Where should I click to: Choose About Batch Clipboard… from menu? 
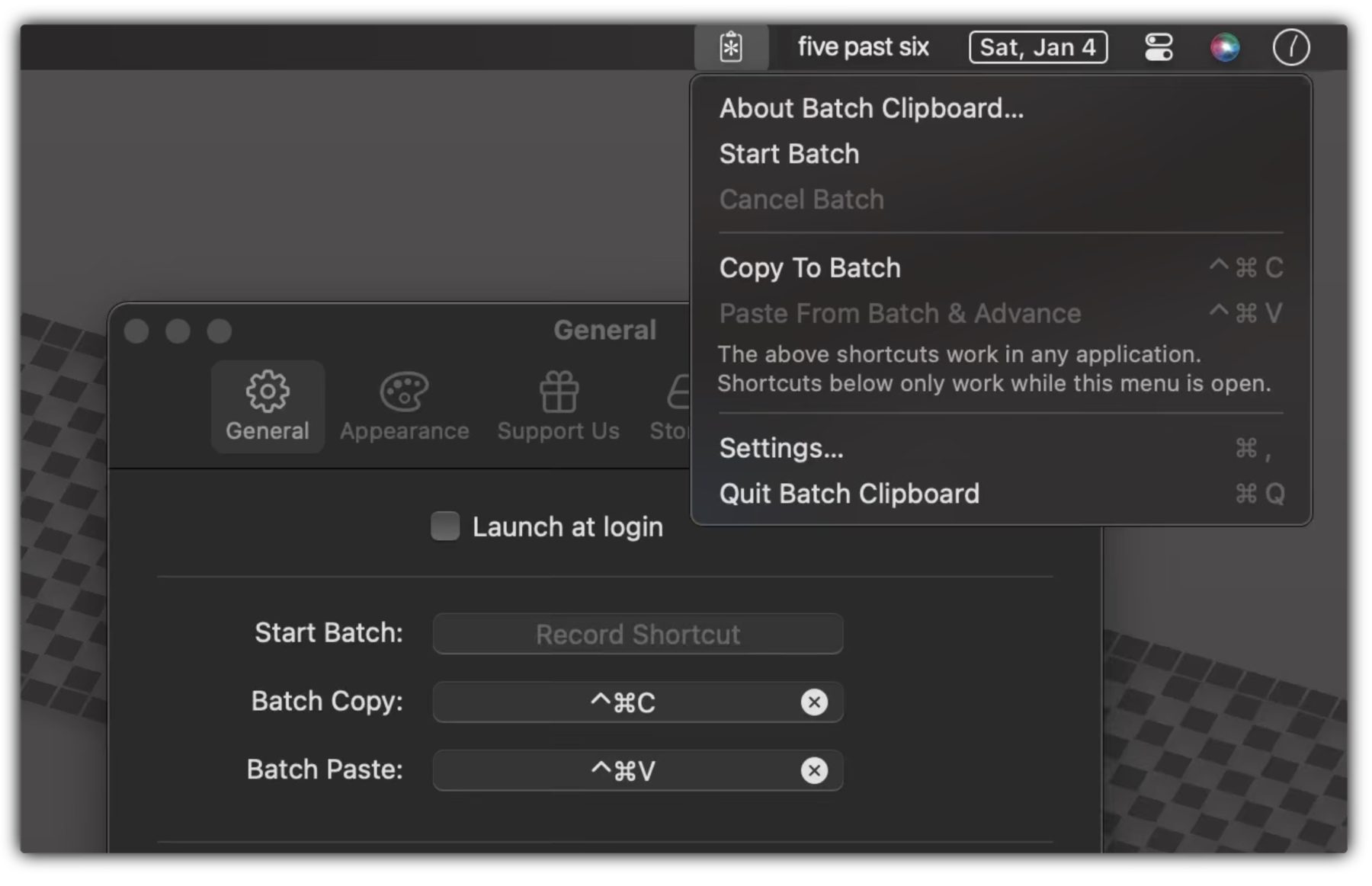click(871, 108)
